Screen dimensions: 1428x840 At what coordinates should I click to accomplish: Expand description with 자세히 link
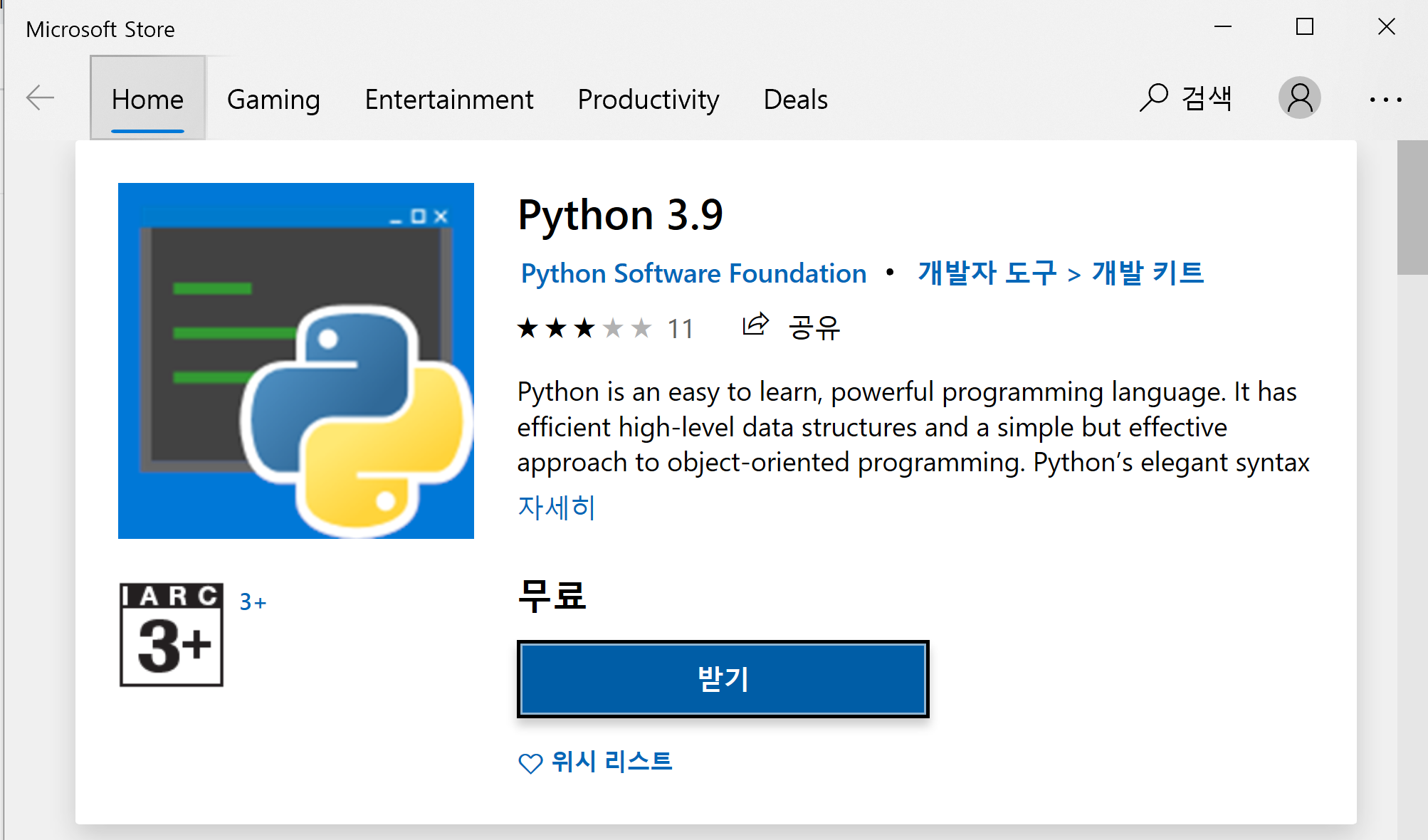click(556, 507)
